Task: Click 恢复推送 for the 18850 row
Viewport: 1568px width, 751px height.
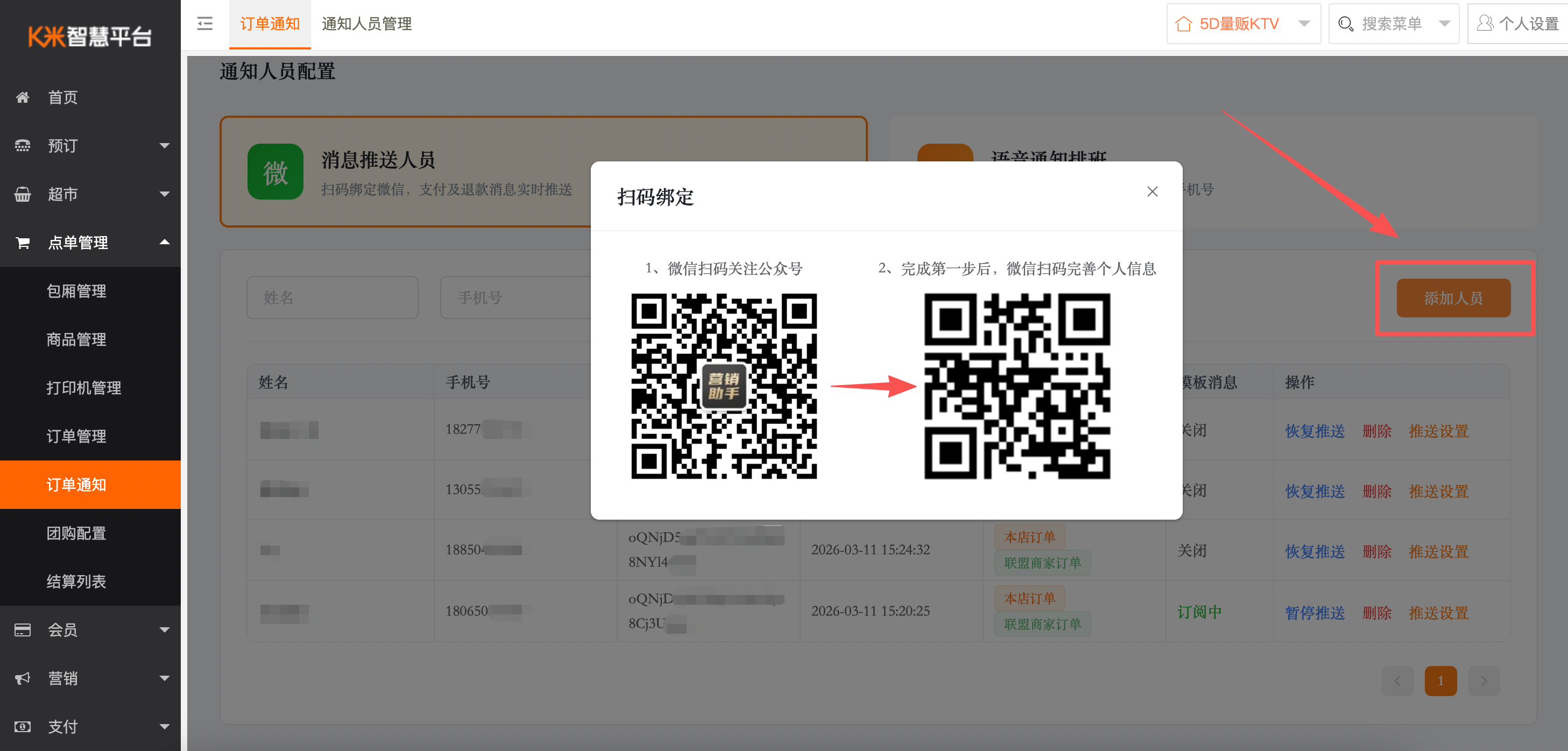Action: point(1315,551)
